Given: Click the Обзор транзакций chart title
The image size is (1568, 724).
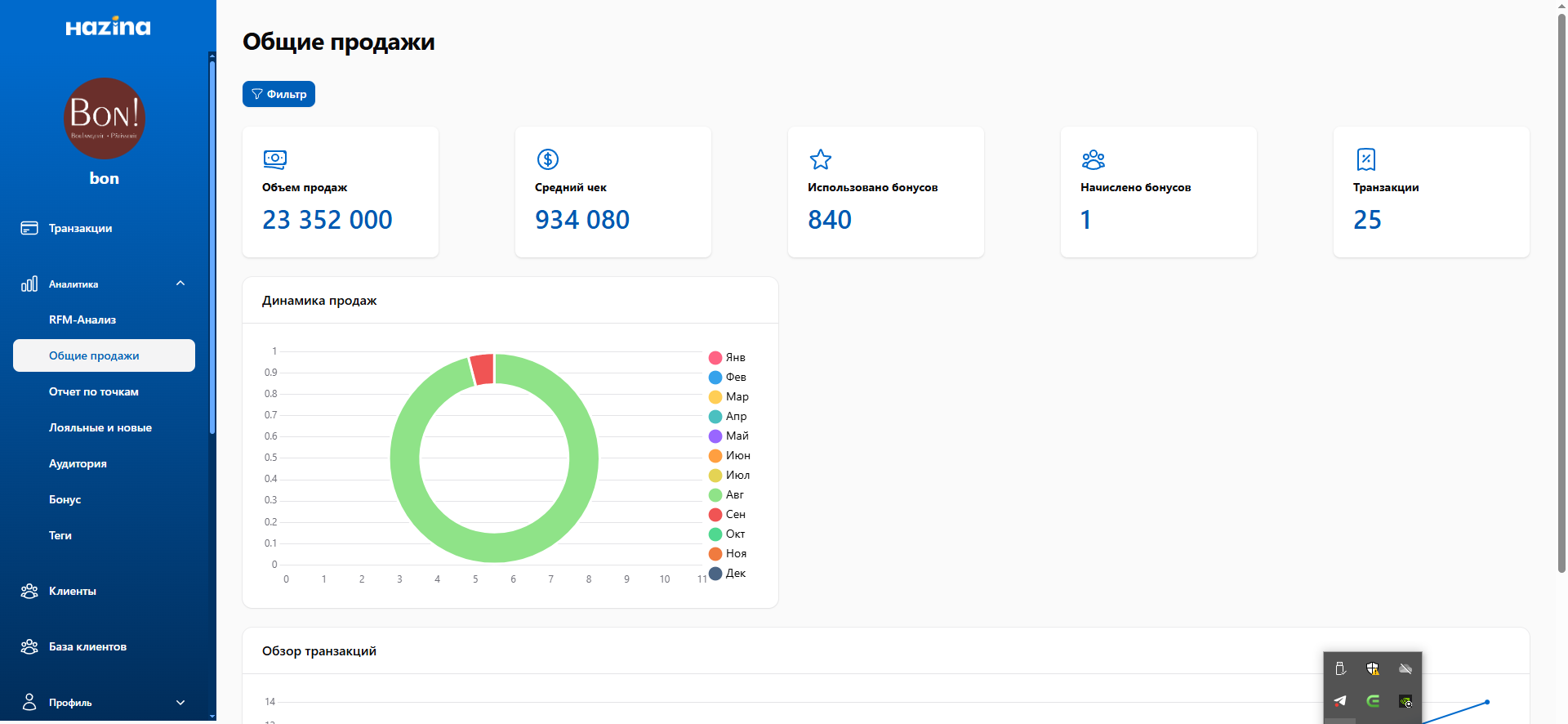Looking at the screenshot, I should pos(319,651).
